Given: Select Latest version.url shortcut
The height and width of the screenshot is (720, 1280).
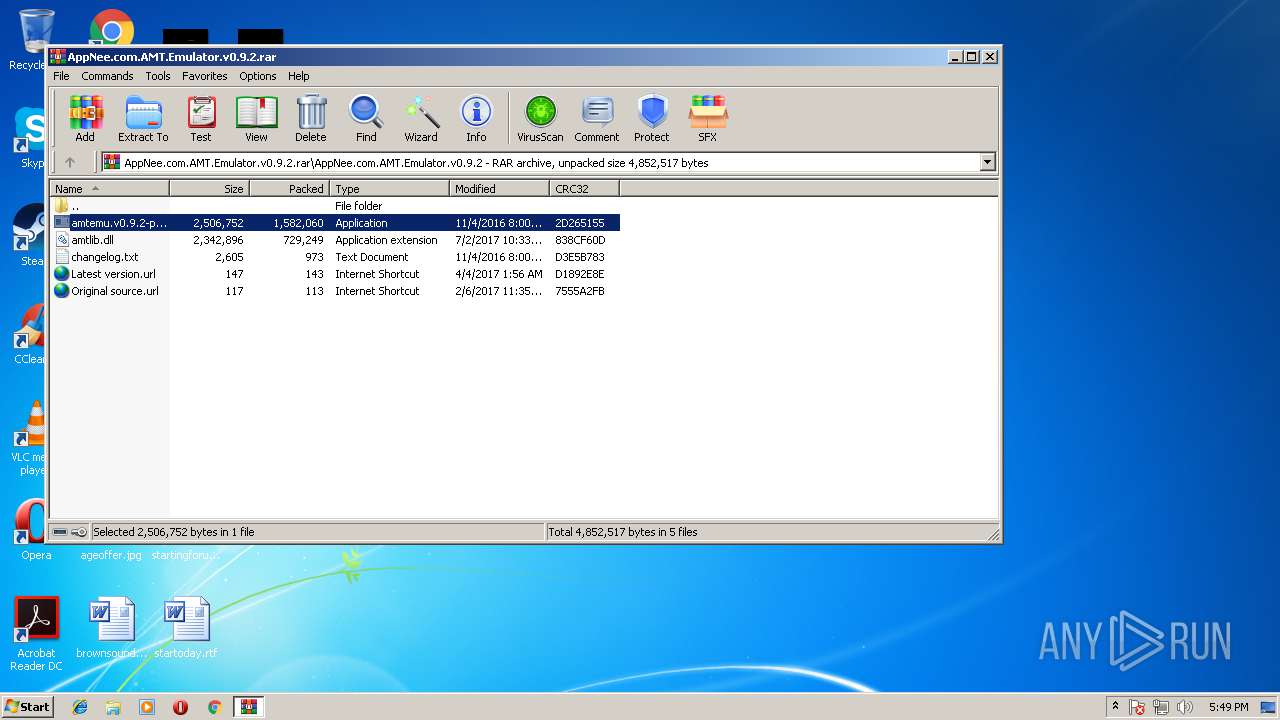Looking at the screenshot, I should tap(335, 274).
